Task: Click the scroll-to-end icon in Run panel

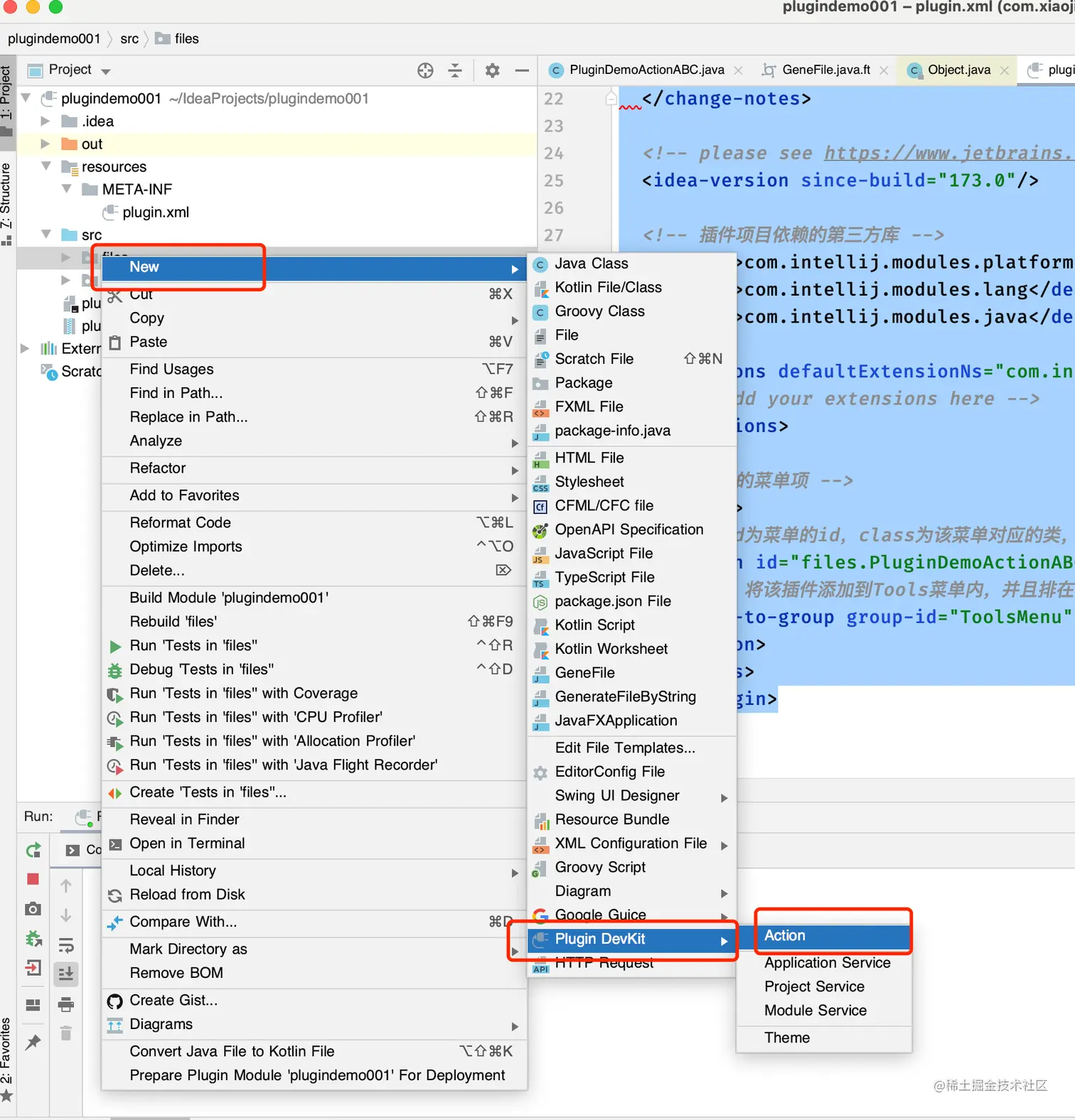Action: (66, 974)
